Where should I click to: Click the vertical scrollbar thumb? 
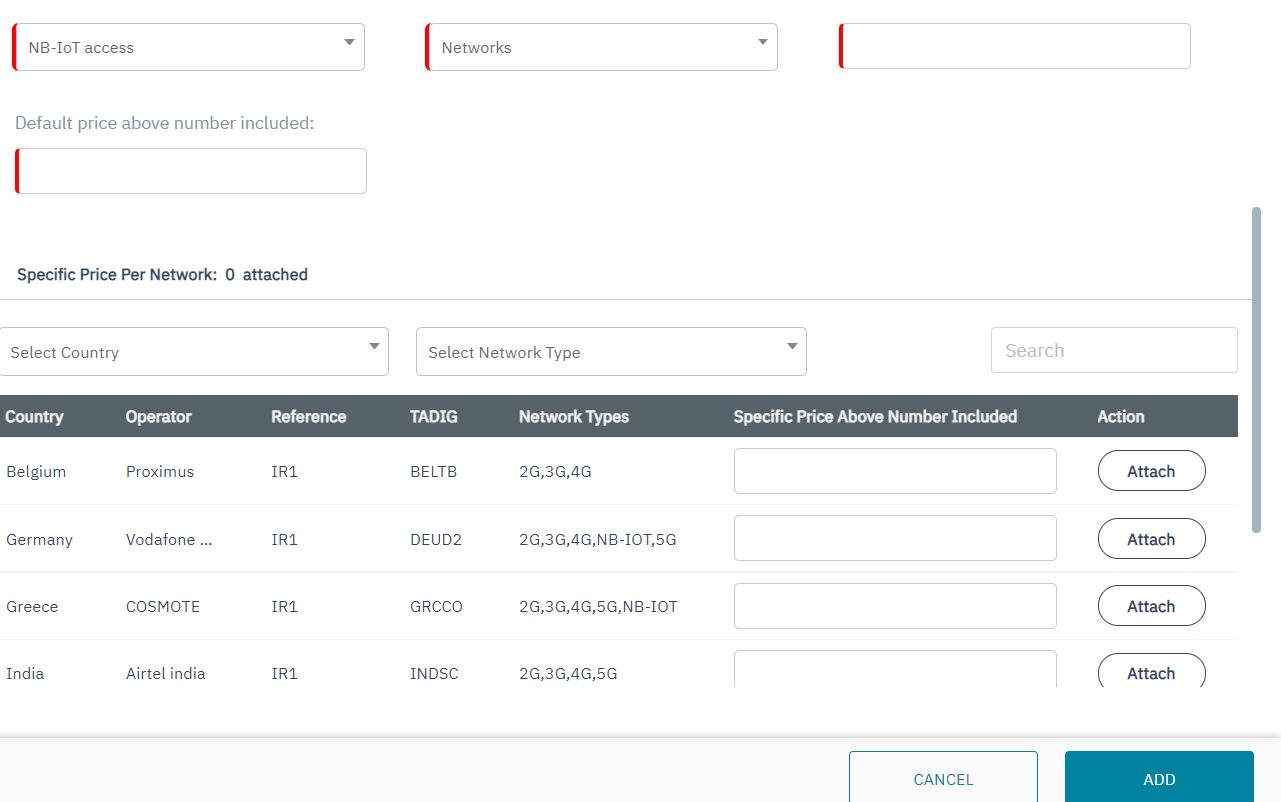pos(1256,370)
